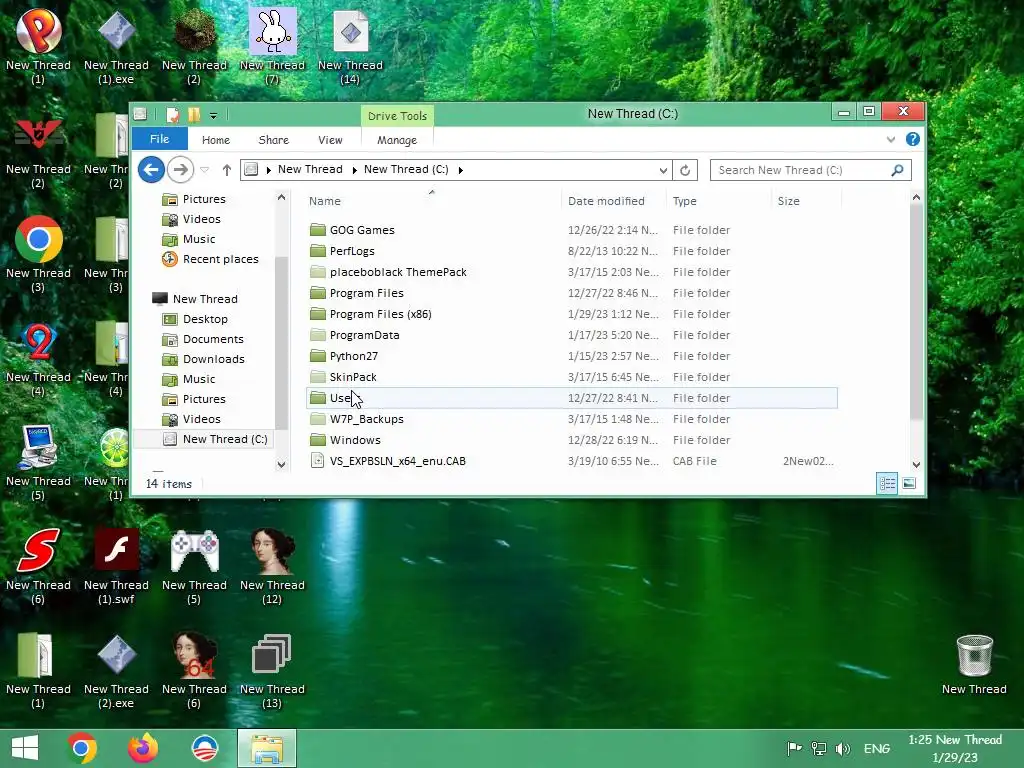Click ENG input language indicator
The image size is (1024, 768).
tap(876, 748)
